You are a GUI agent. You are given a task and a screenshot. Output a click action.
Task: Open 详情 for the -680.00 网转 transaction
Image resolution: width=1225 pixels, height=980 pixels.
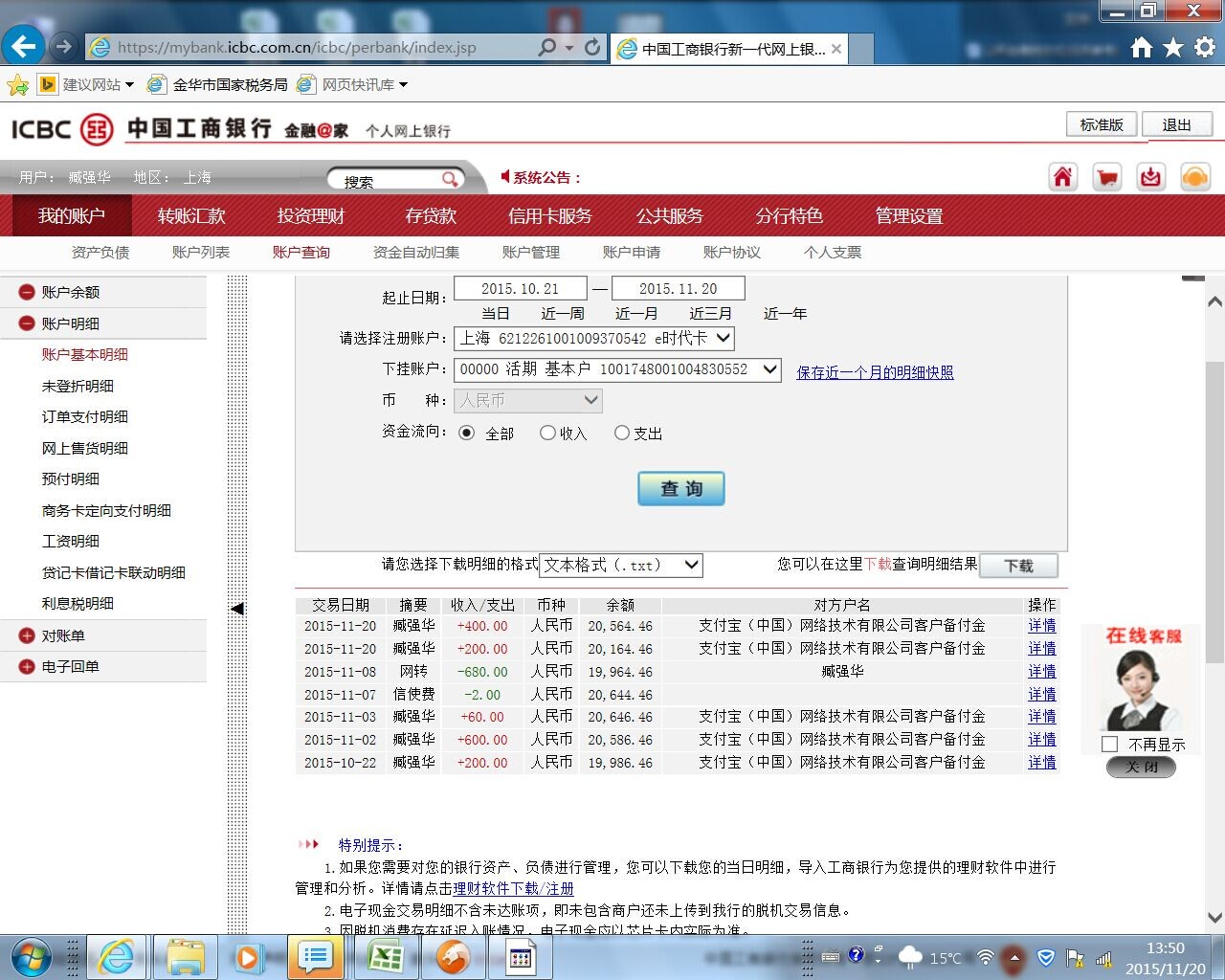[1042, 672]
